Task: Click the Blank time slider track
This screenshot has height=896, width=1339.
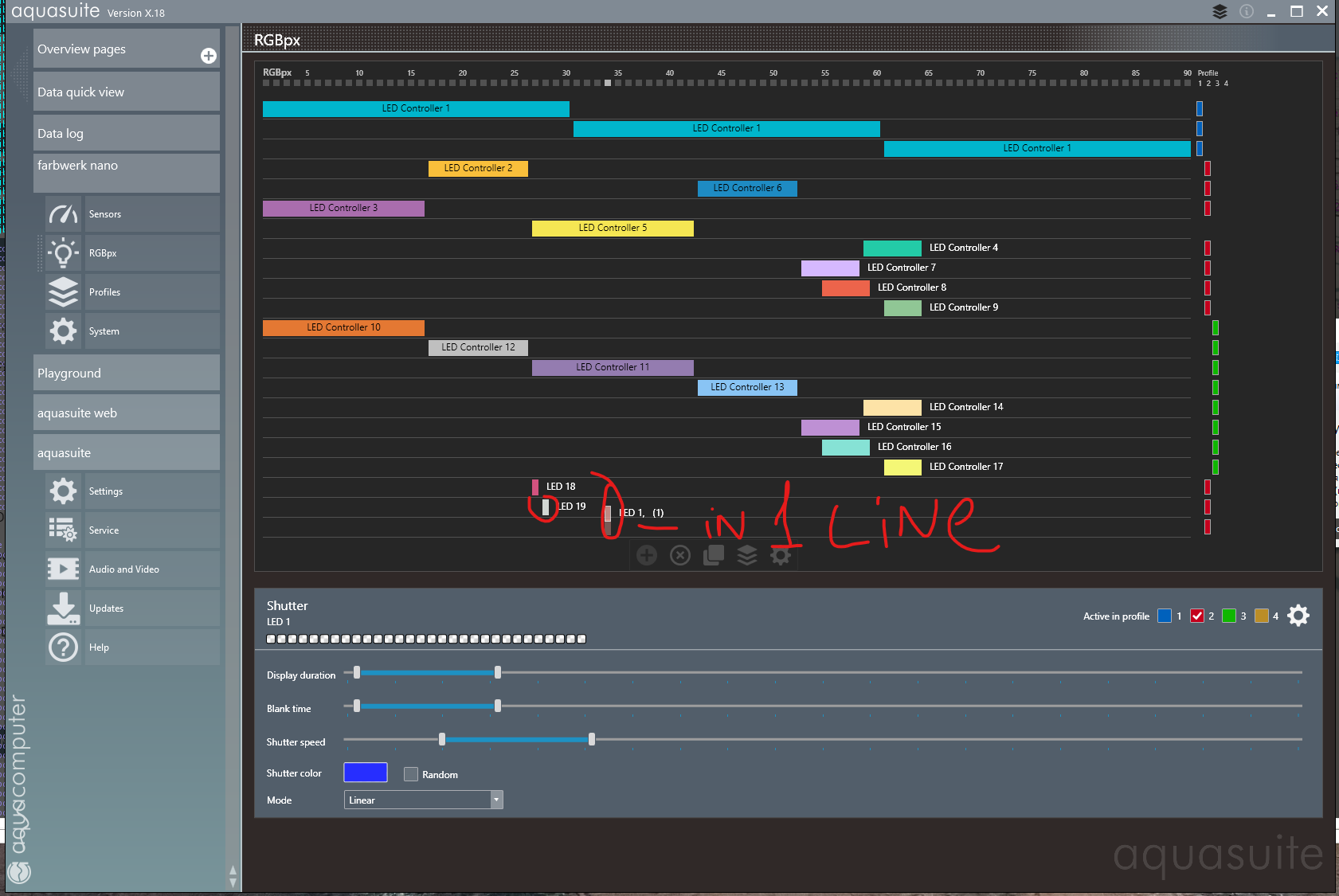Action: [x=823, y=706]
